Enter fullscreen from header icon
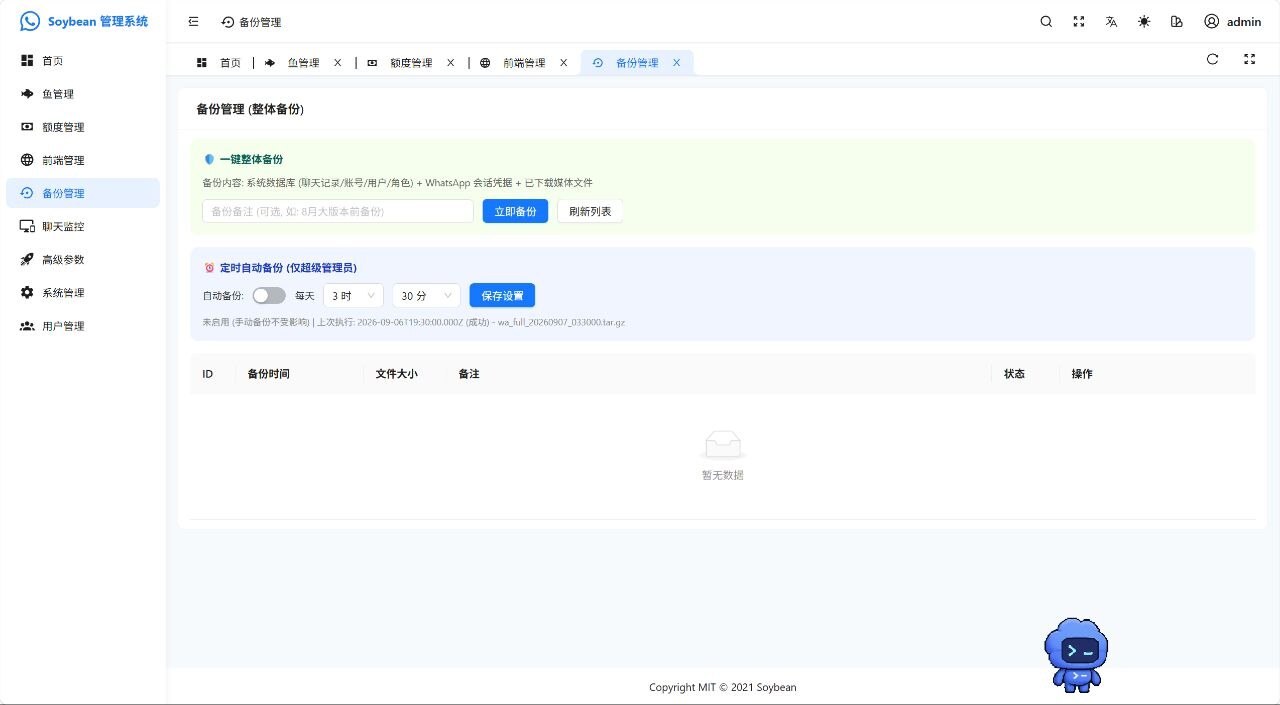The image size is (1280, 705). (x=1079, y=21)
